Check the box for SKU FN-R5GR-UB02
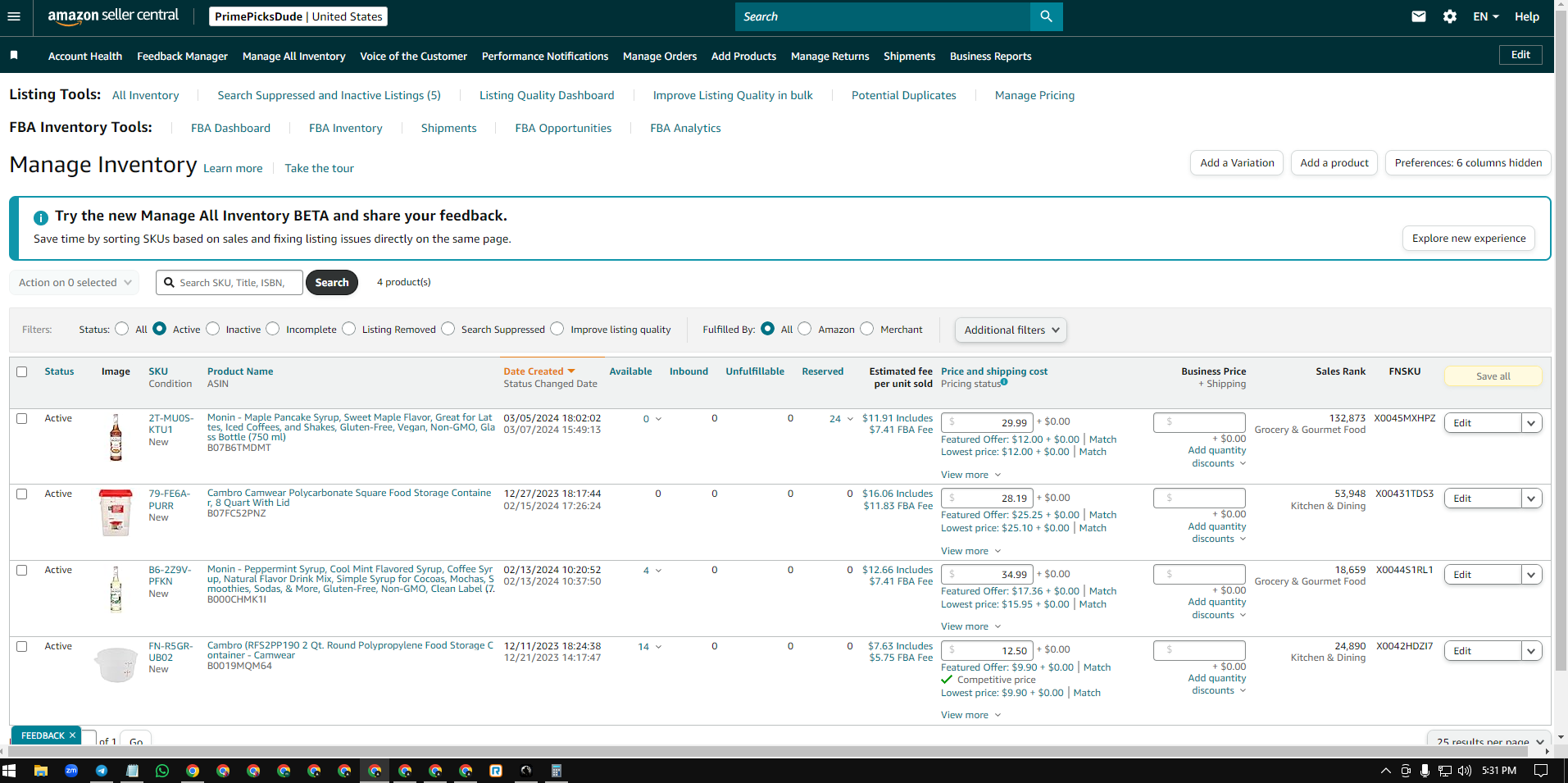The width and height of the screenshot is (1568, 783). click(x=22, y=646)
